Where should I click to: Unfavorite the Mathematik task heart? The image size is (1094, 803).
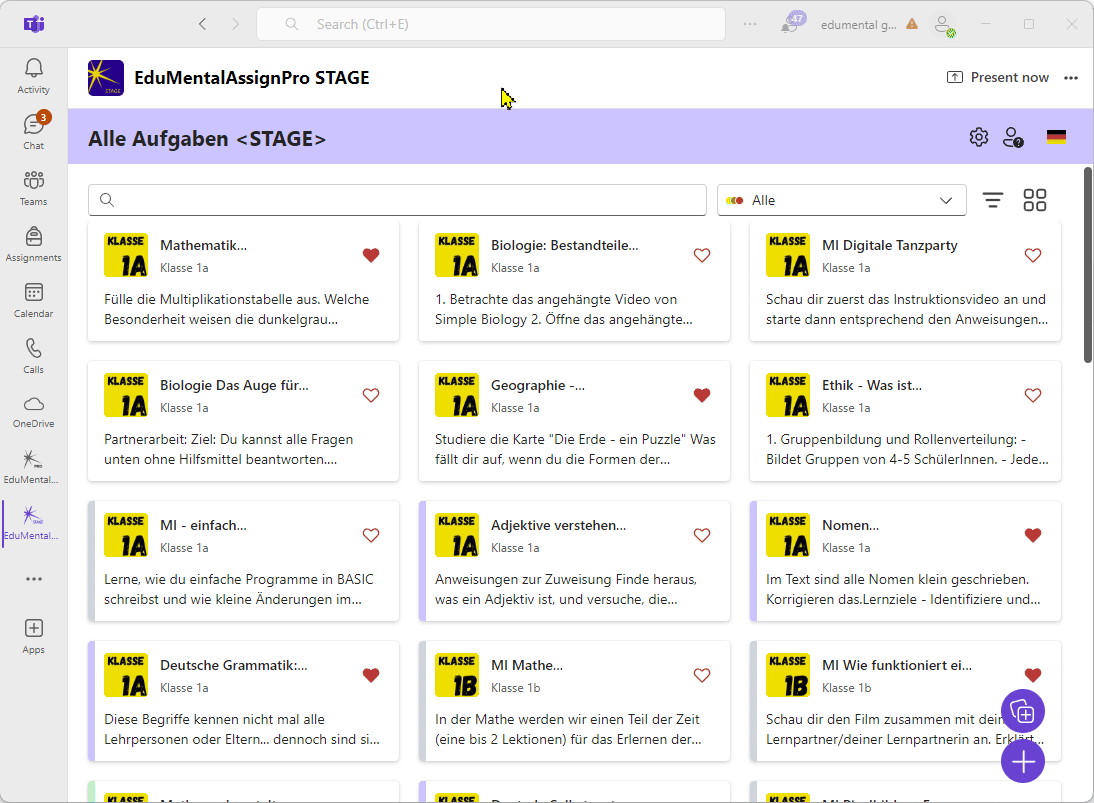tap(371, 255)
